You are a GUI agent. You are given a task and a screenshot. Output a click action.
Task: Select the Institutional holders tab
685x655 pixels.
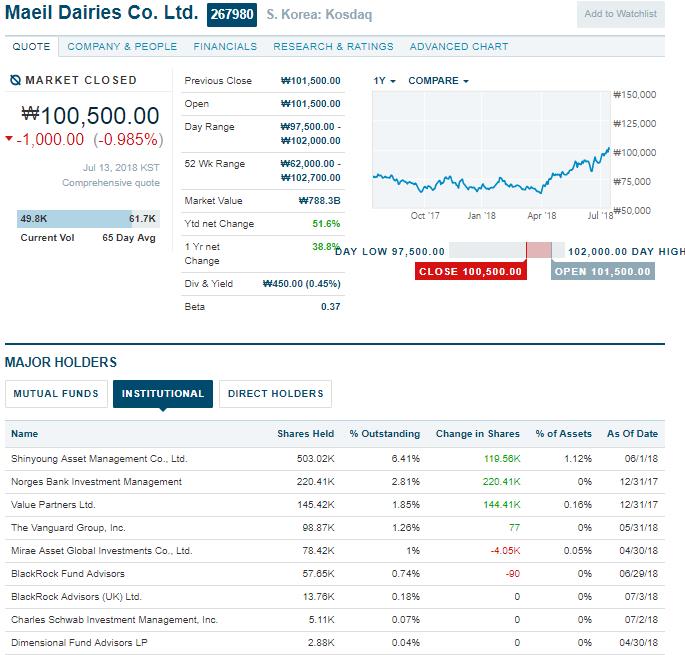(x=163, y=394)
